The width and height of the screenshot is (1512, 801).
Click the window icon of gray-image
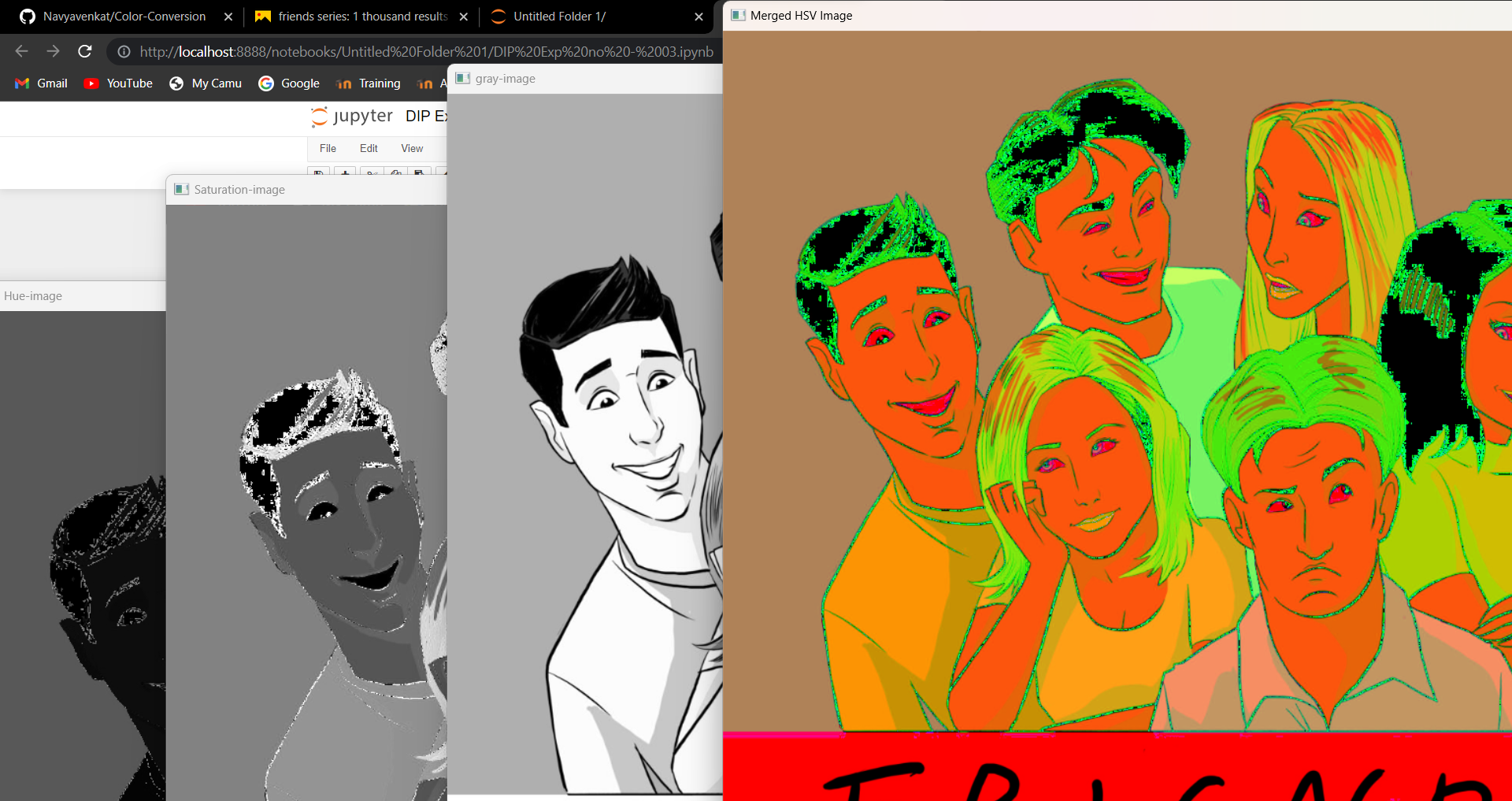463,79
